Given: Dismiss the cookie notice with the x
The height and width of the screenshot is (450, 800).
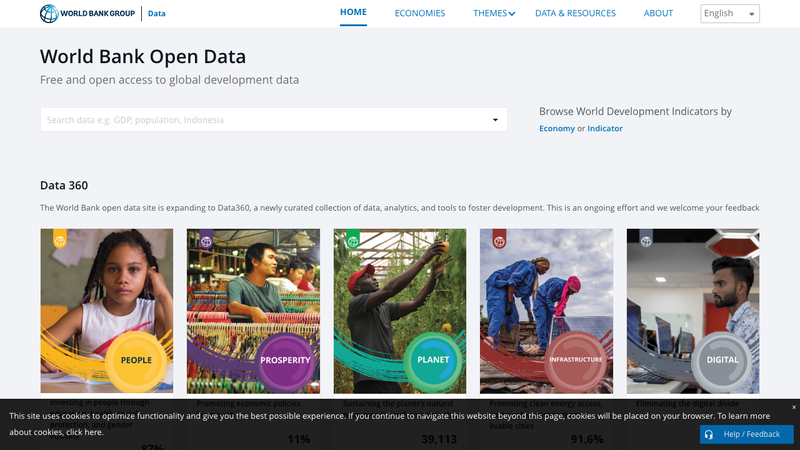Looking at the screenshot, I should point(793,407).
